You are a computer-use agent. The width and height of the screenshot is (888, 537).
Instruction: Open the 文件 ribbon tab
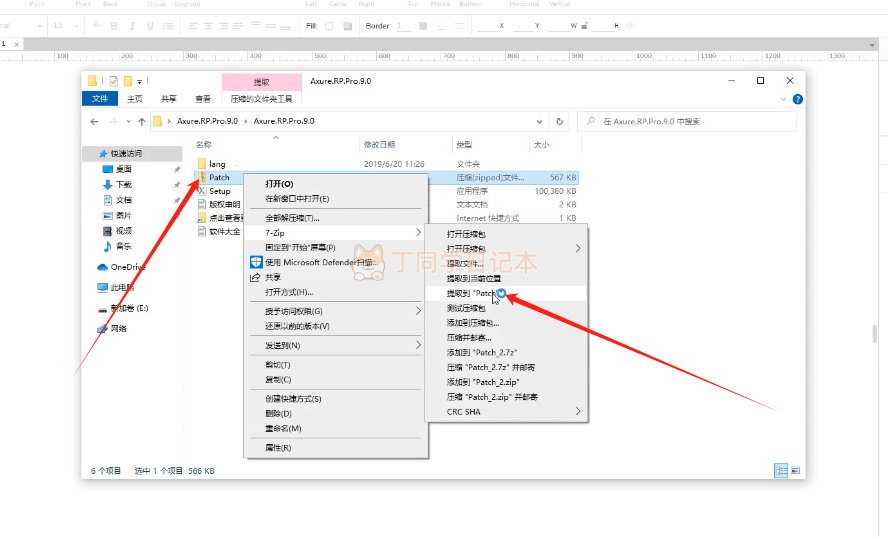(99, 99)
